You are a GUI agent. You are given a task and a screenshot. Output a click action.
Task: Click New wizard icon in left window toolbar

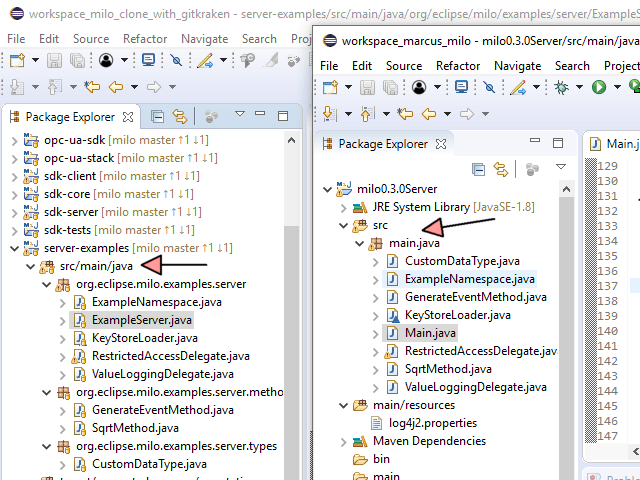click(x=18, y=61)
